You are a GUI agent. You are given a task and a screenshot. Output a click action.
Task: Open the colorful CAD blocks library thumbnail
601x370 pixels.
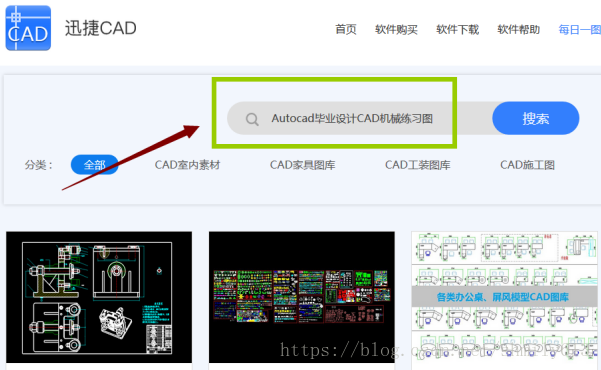[302, 297]
